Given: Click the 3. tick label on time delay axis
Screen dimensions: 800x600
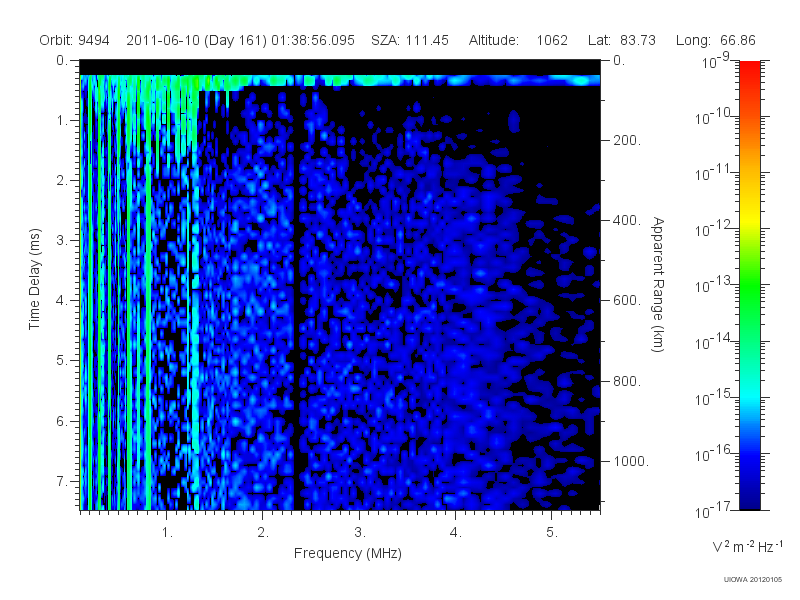Looking at the screenshot, I should [x=62, y=240].
